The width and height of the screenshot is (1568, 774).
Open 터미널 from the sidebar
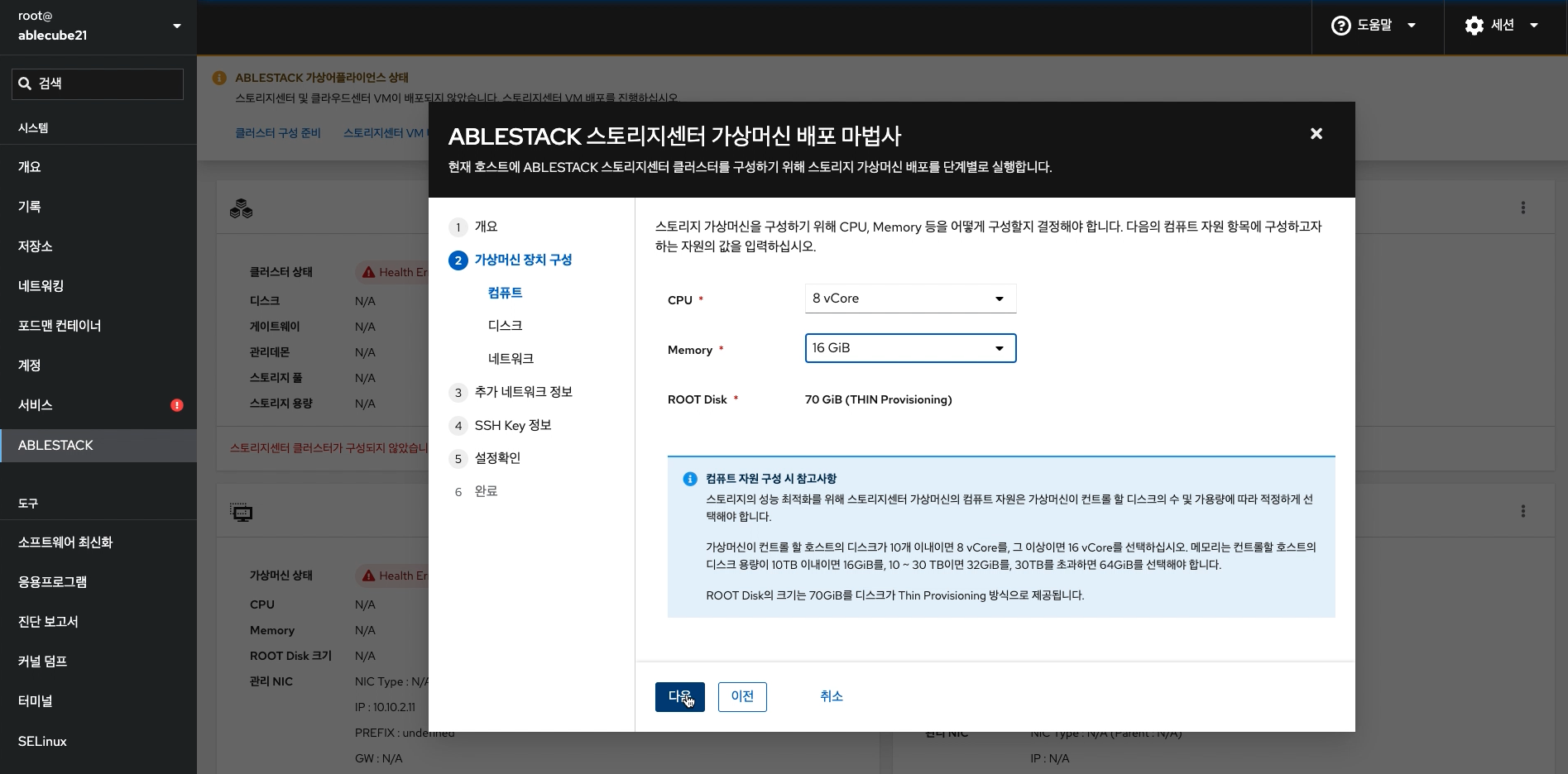pyautogui.click(x=35, y=701)
